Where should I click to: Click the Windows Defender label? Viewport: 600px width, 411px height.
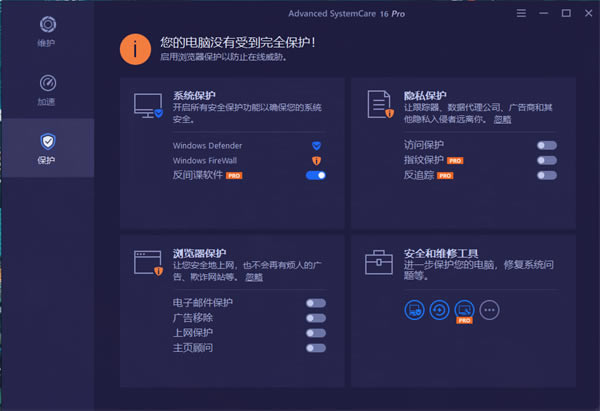point(207,146)
